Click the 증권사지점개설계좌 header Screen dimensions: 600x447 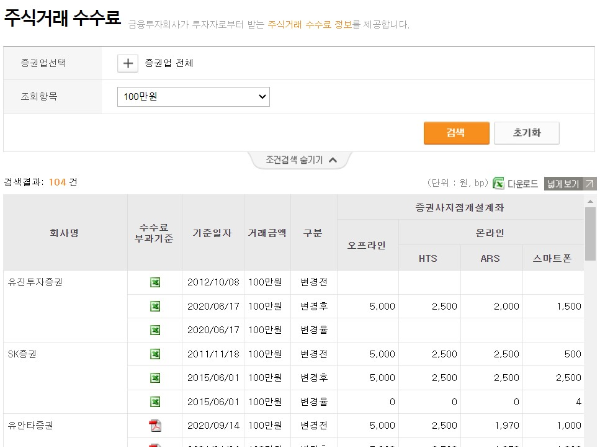pyautogui.click(x=460, y=207)
